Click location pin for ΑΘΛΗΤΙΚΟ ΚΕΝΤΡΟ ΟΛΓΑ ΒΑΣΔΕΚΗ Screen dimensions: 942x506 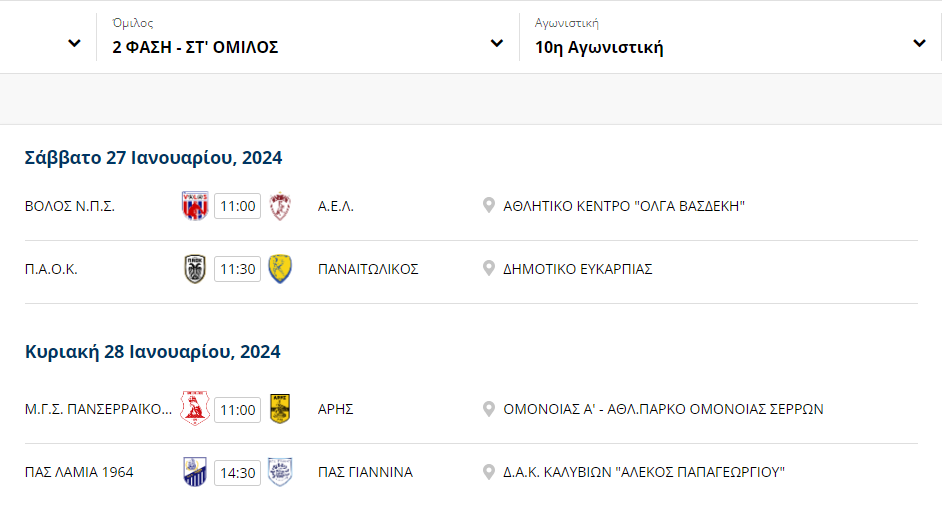point(489,206)
